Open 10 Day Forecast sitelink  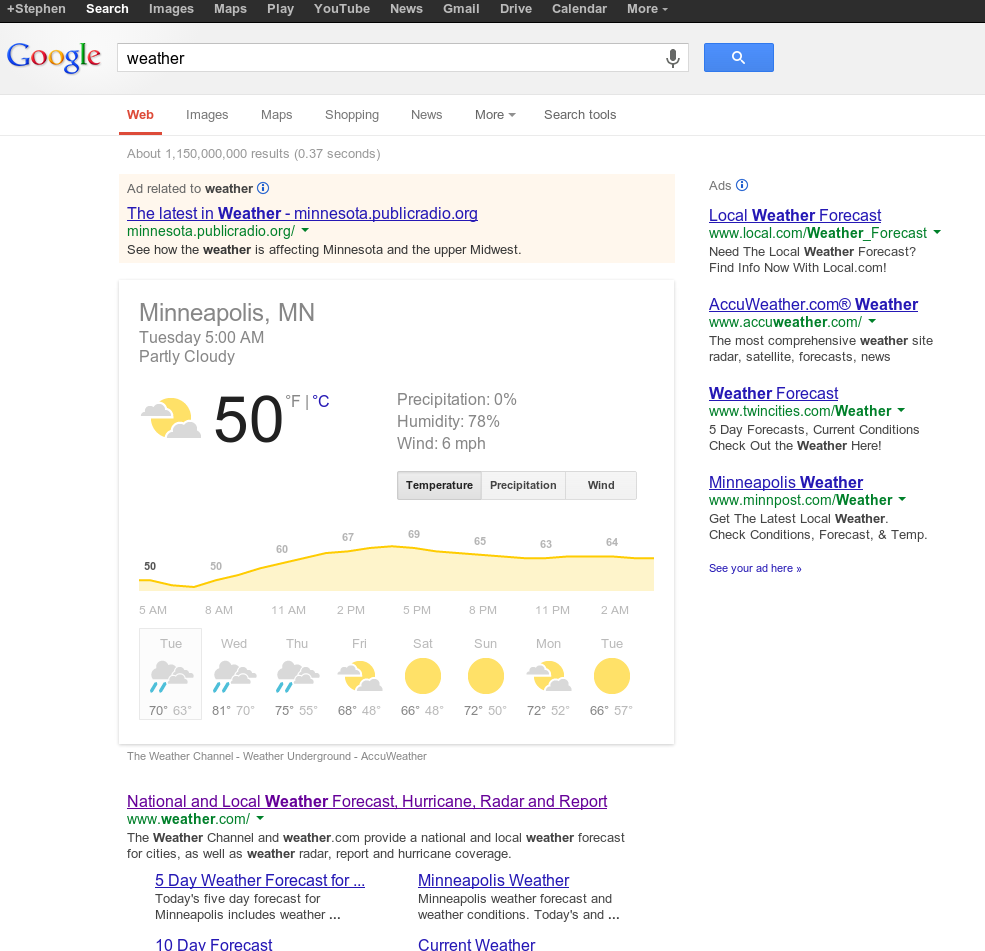[x=214, y=945]
